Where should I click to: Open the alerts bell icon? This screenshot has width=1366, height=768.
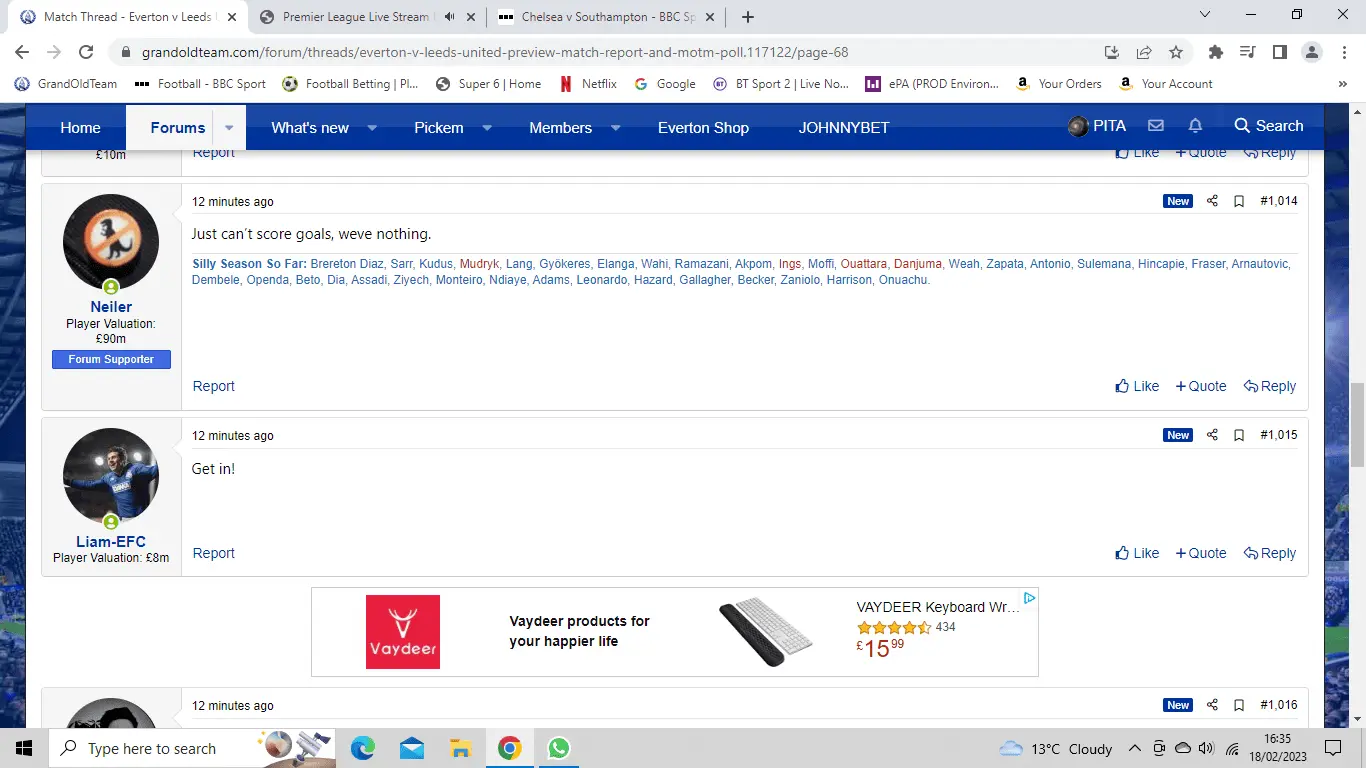pyautogui.click(x=1195, y=126)
